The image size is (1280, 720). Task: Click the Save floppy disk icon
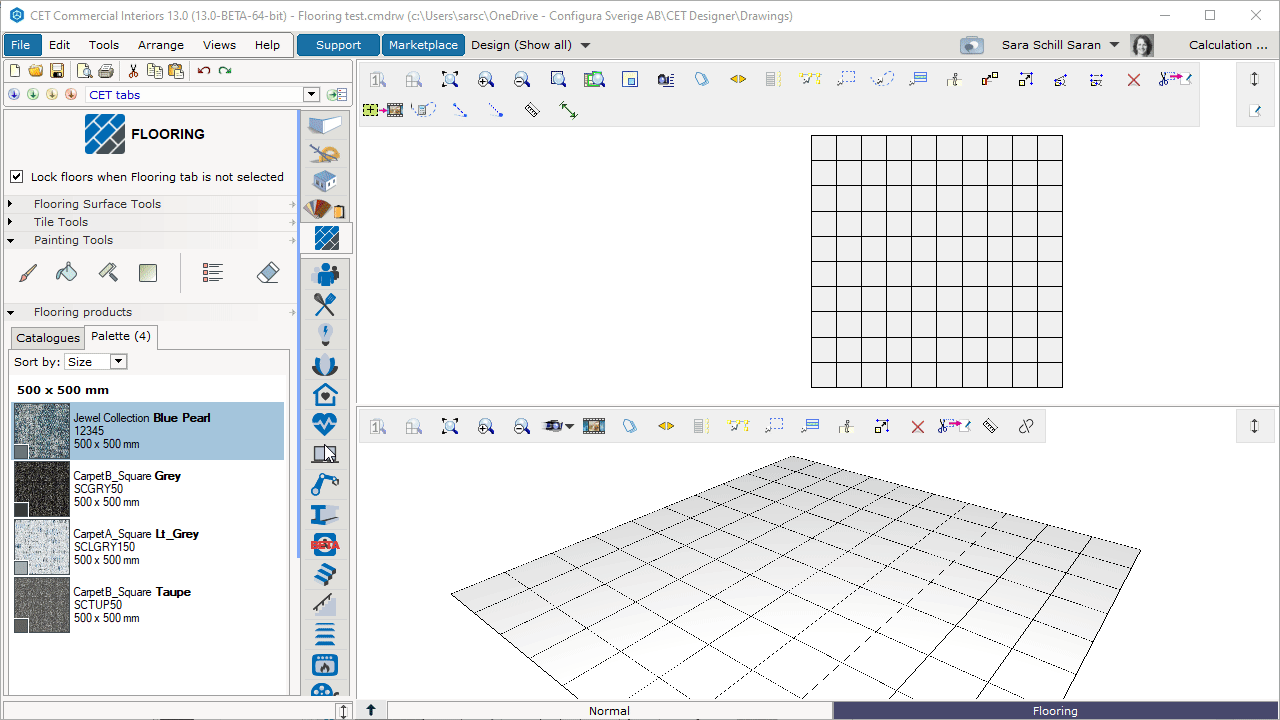[57, 70]
